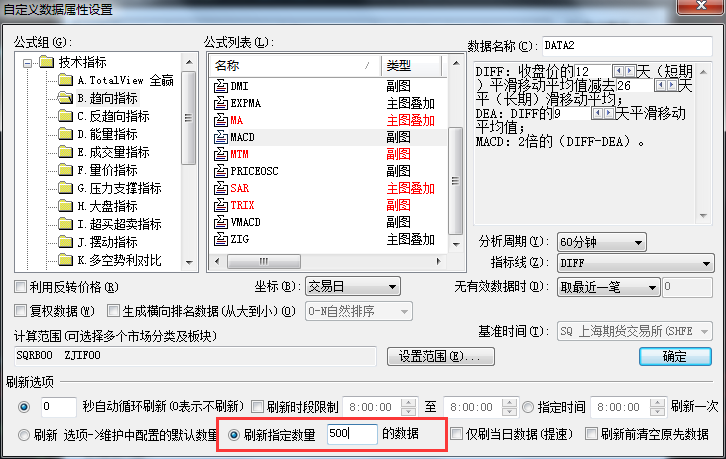Click the H.大盘指标 folder icon
The width and height of the screenshot is (726, 459).
click(65, 206)
